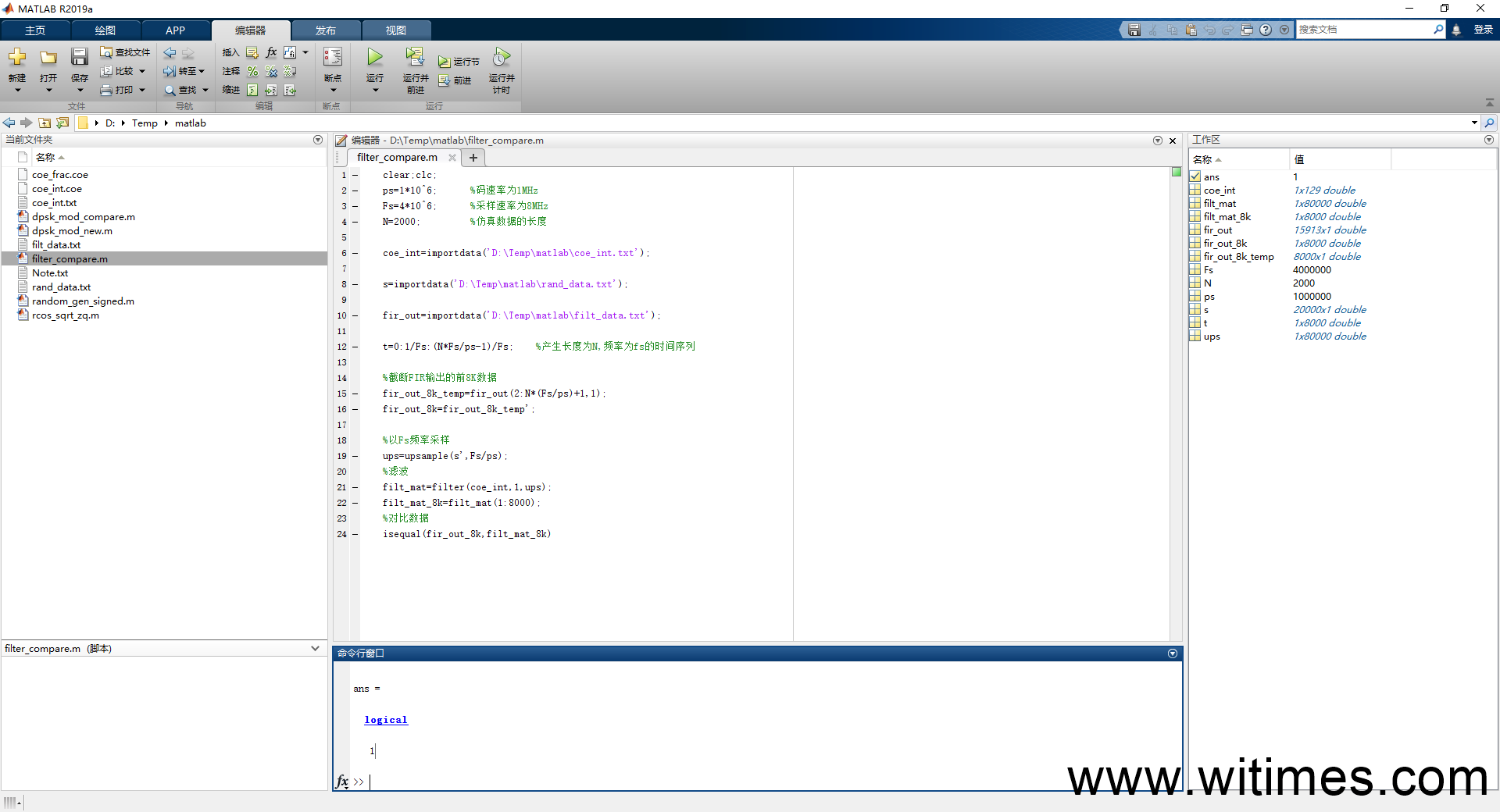Click the search documentation input field
Image resolution: width=1500 pixels, height=812 pixels.
coord(1363,30)
